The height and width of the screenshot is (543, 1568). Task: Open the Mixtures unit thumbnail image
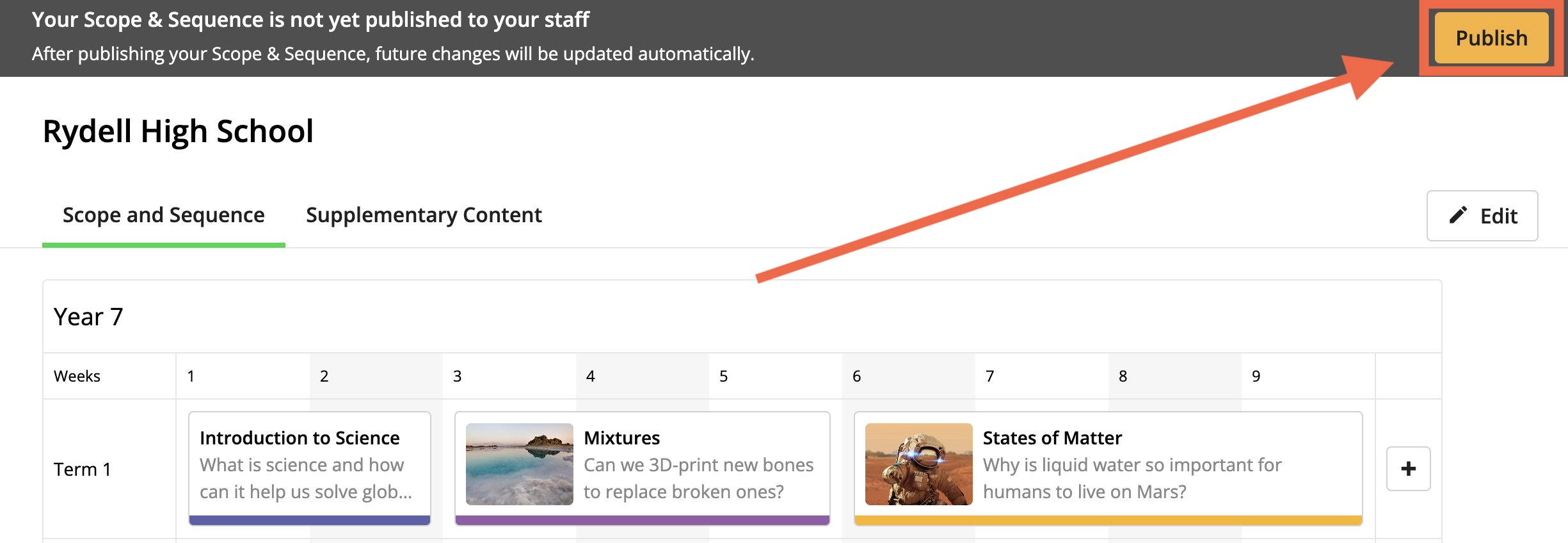coord(519,464)
